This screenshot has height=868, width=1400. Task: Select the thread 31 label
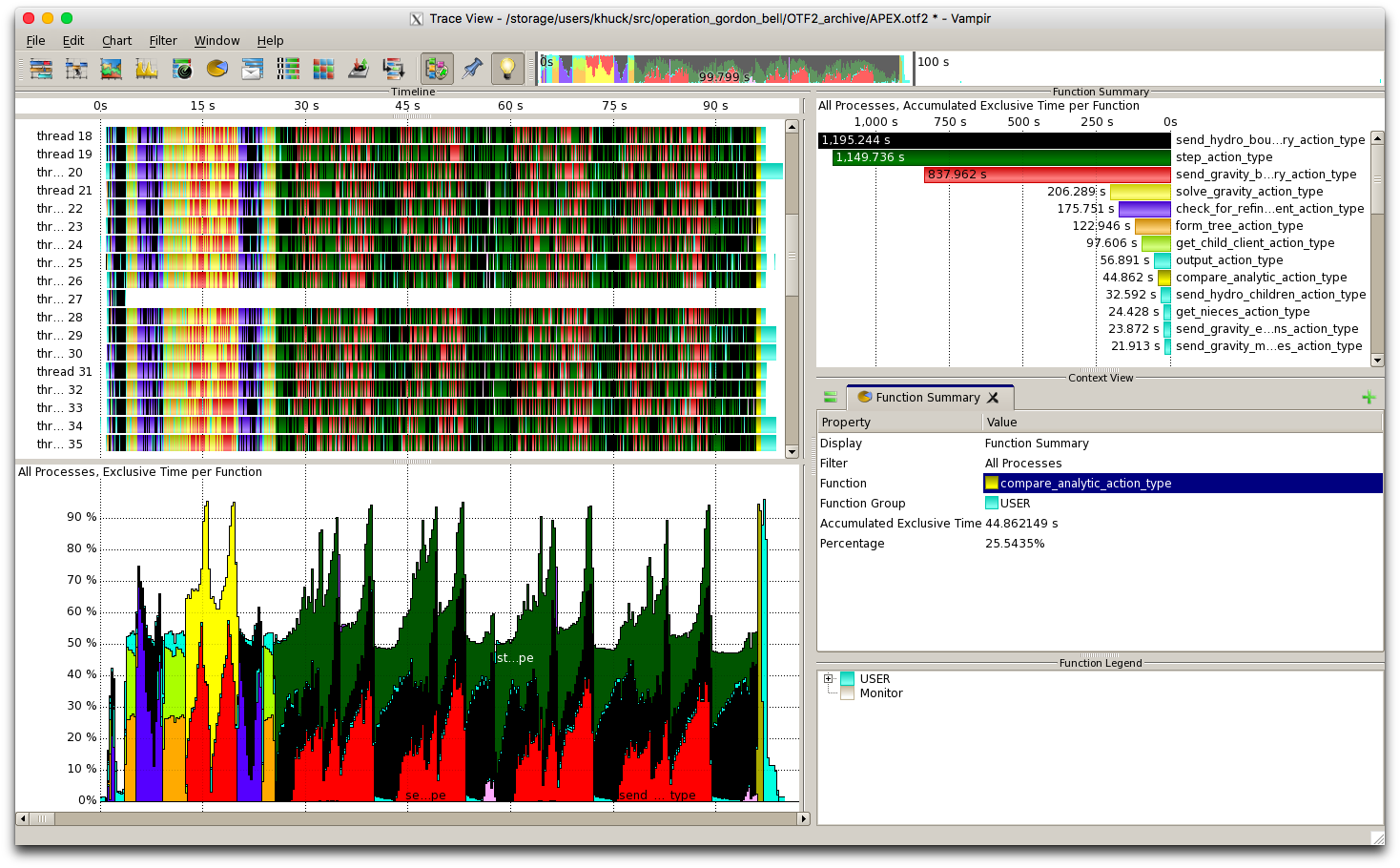65,372
